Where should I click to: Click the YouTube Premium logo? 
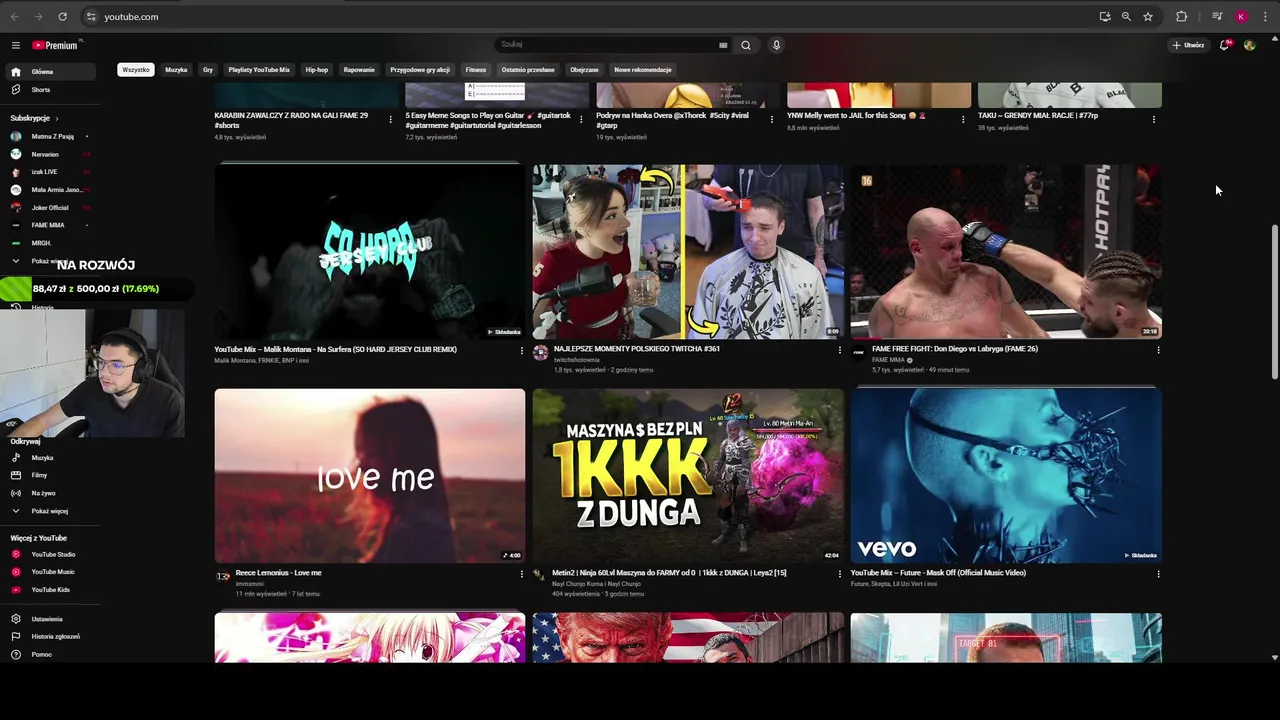click(55, 45)
